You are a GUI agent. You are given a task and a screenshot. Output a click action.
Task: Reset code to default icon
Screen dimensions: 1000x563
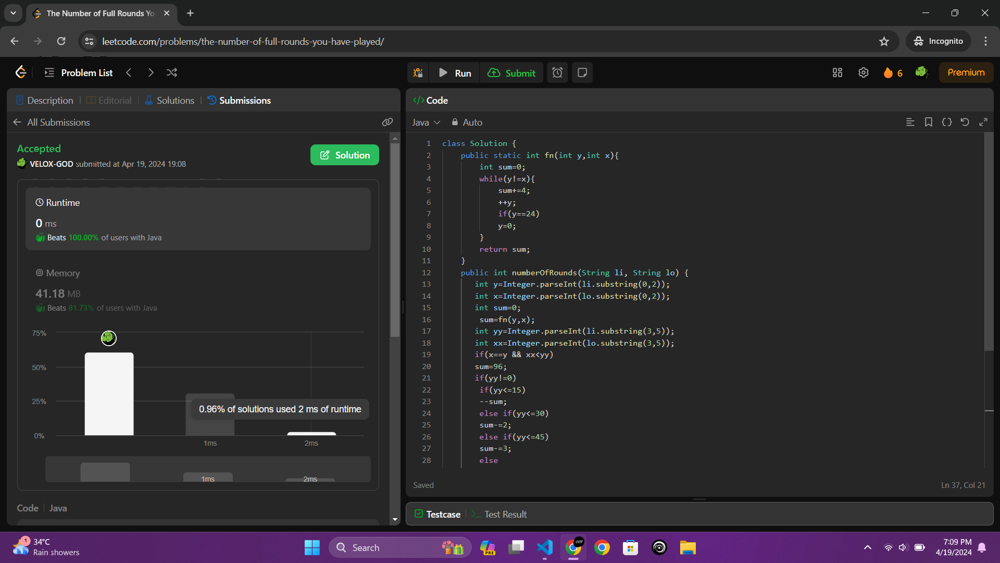pos(965,122)
